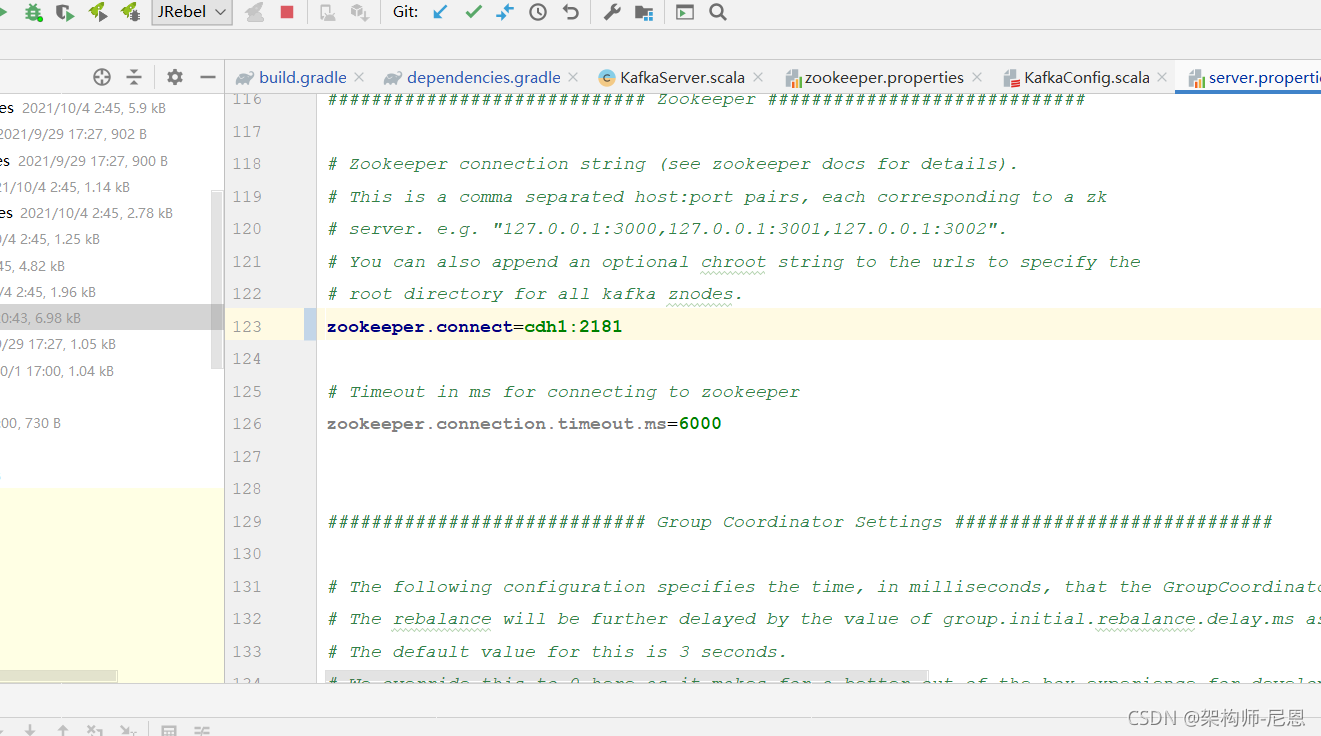Open project panel gear options
Screen dimensions: 1321x736
(x=175, y=77)
